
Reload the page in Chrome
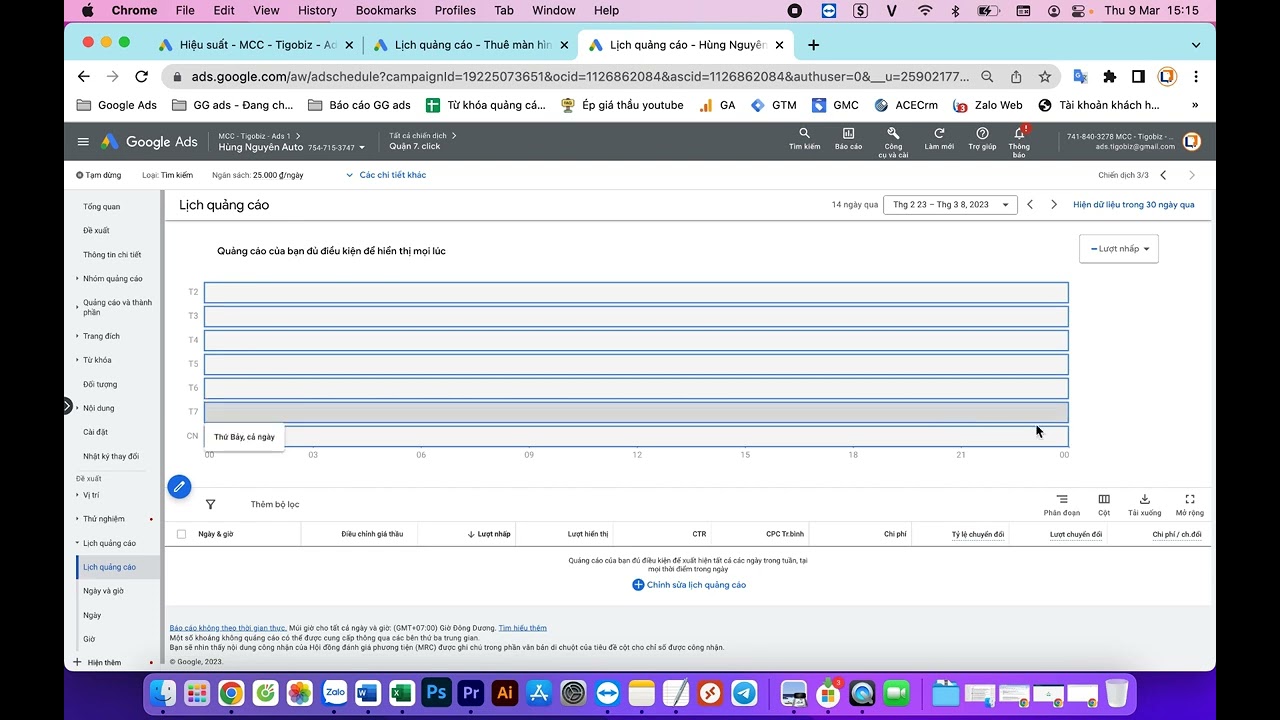pyautogui.click(x=142, y=76)
